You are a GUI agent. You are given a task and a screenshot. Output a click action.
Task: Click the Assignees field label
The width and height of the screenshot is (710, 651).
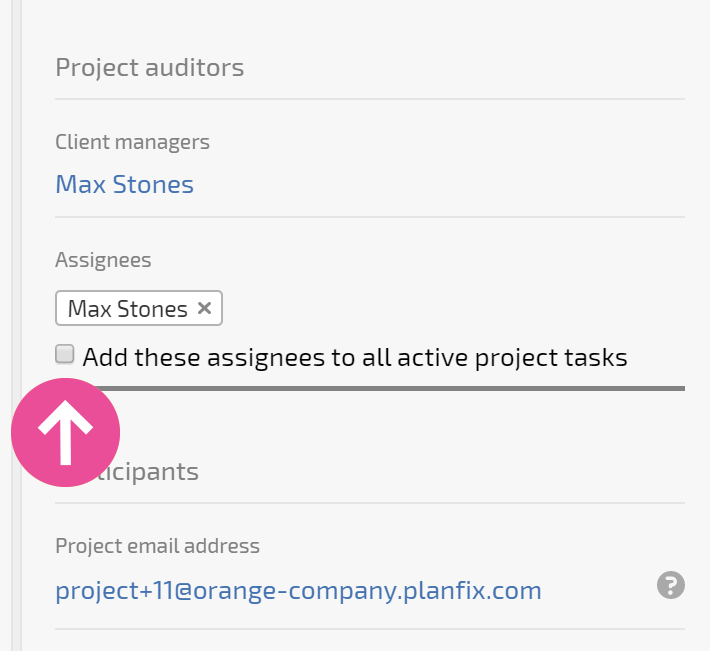coord(103,260)
